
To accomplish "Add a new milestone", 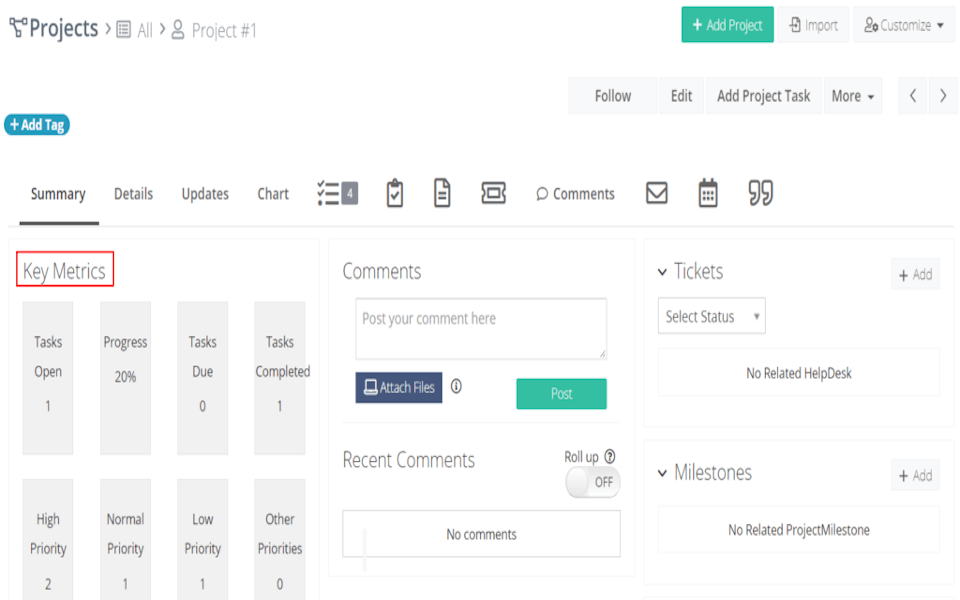I will tap(915, 476).
